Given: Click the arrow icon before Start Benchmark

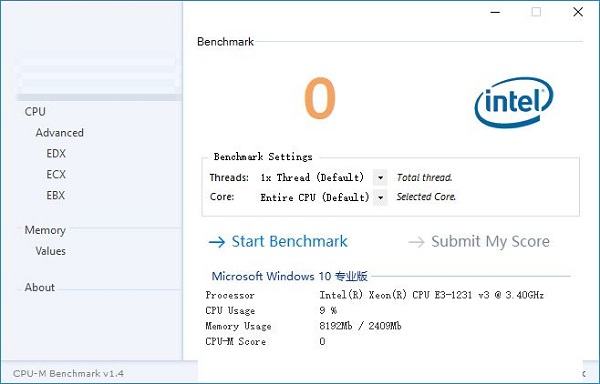Looking at the screenshot, I should 217,242.
